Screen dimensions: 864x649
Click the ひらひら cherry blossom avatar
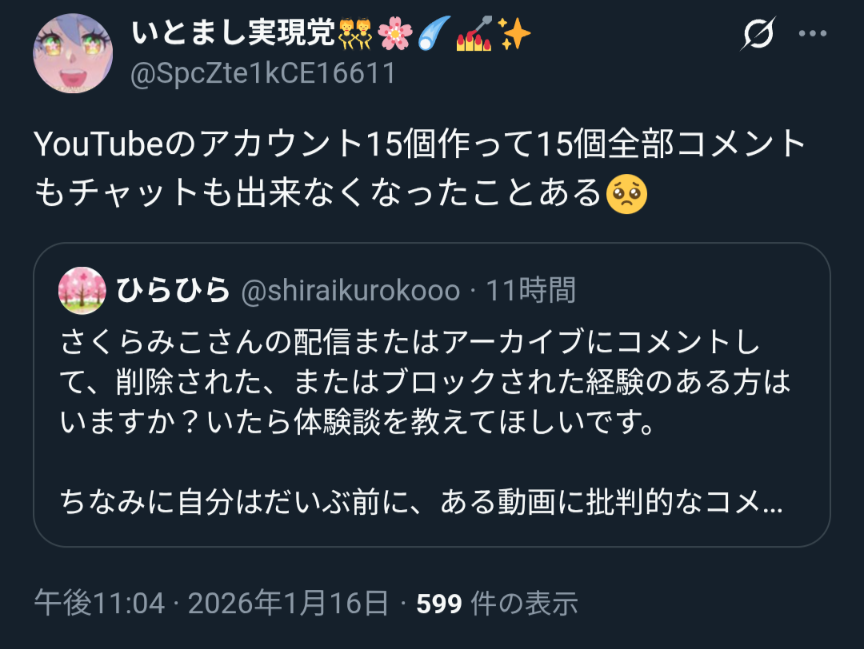click(x=82, y=290)
